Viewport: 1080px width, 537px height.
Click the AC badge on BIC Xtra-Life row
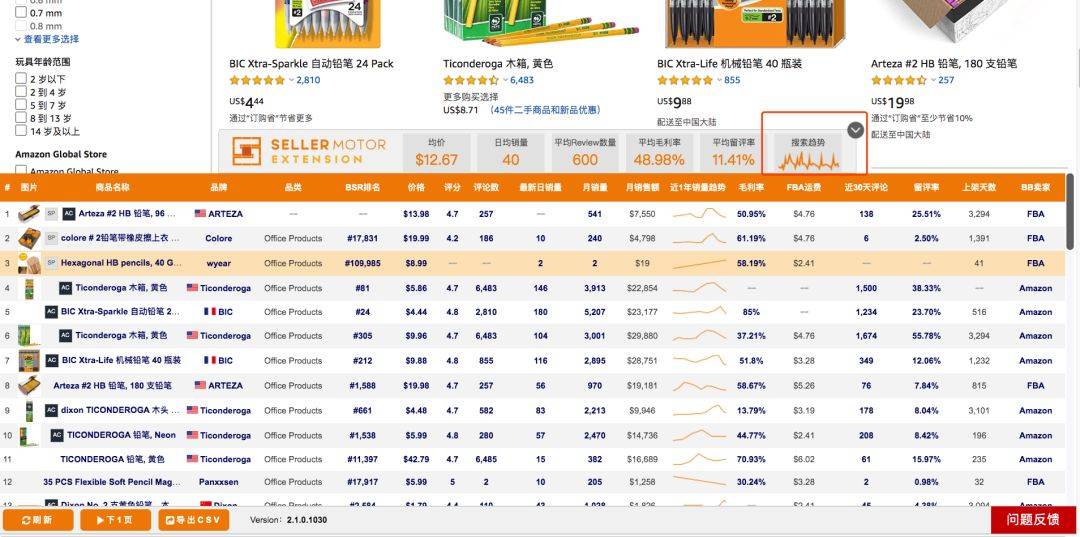click(x=52, y=360)
